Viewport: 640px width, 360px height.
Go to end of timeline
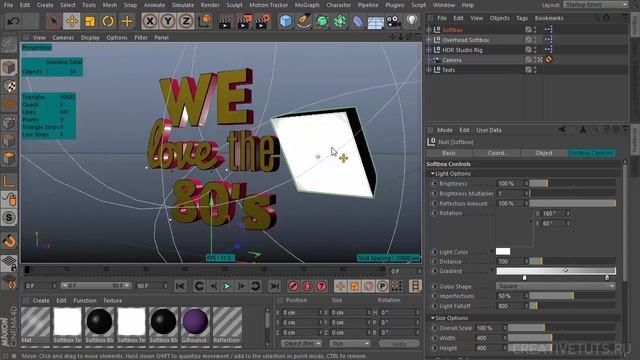pyautogui.click(x=275, y=286)
